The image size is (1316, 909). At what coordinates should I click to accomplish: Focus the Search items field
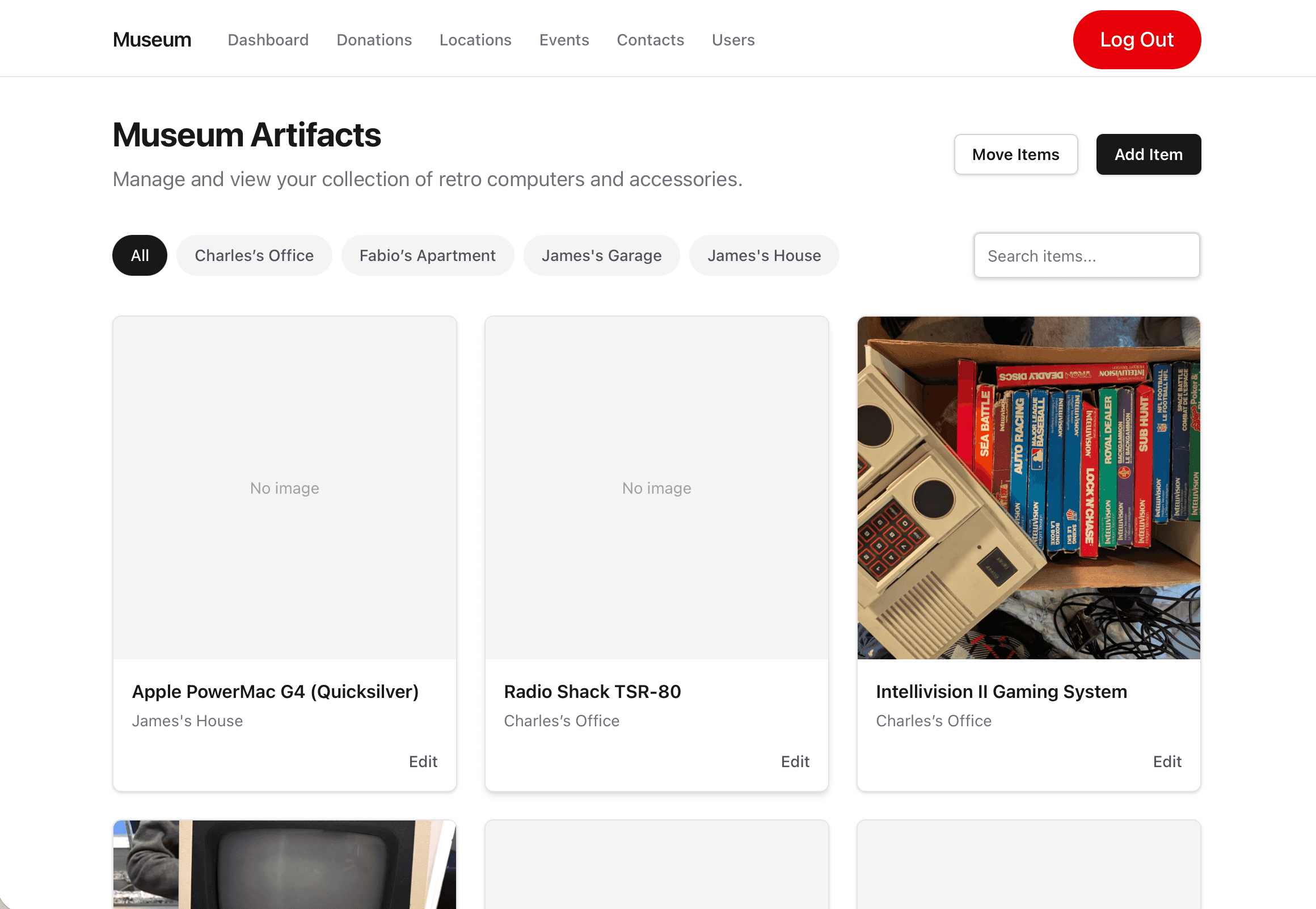click(x=1086, y=256)
